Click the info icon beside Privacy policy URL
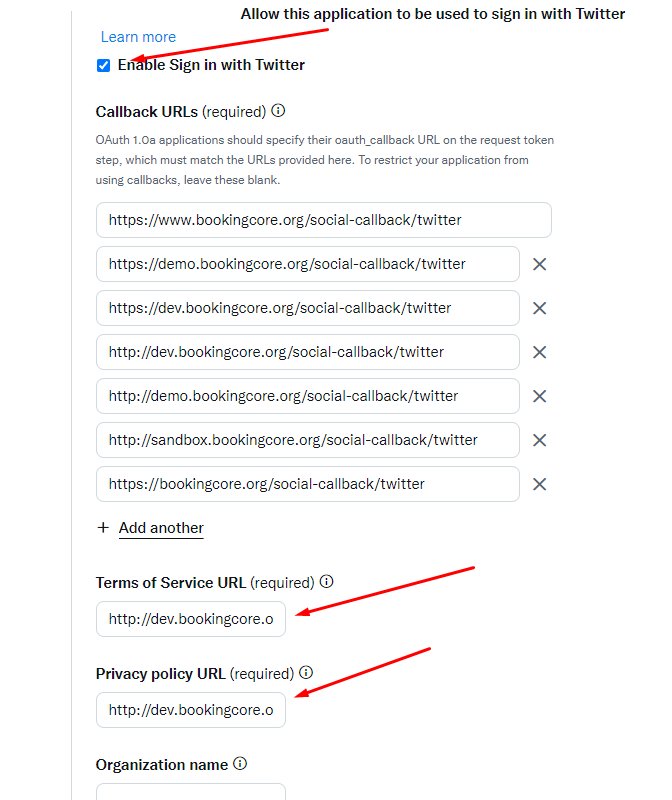This screenshot has height=800, width=672. (307, 673)
